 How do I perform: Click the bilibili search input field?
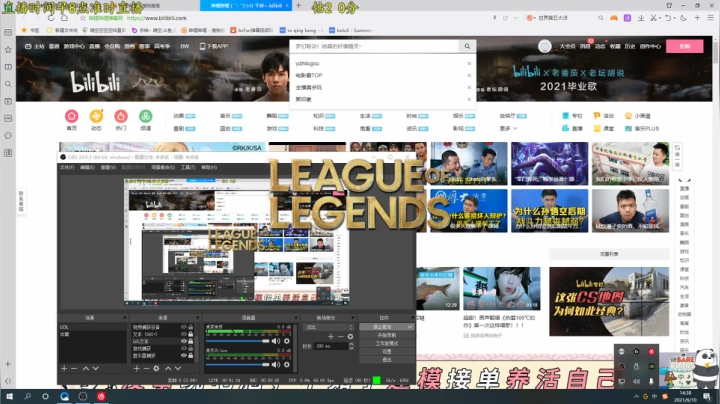coord(374,46)
